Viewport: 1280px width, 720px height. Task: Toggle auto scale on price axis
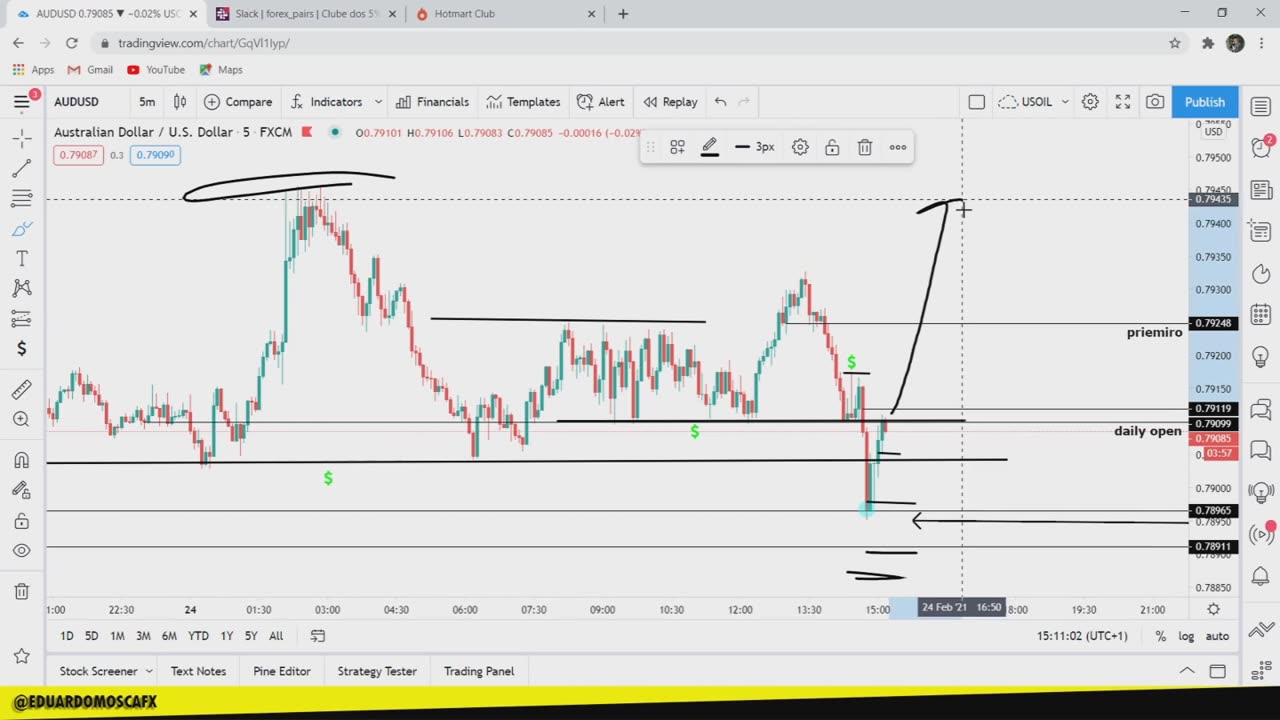point(1217,636)
